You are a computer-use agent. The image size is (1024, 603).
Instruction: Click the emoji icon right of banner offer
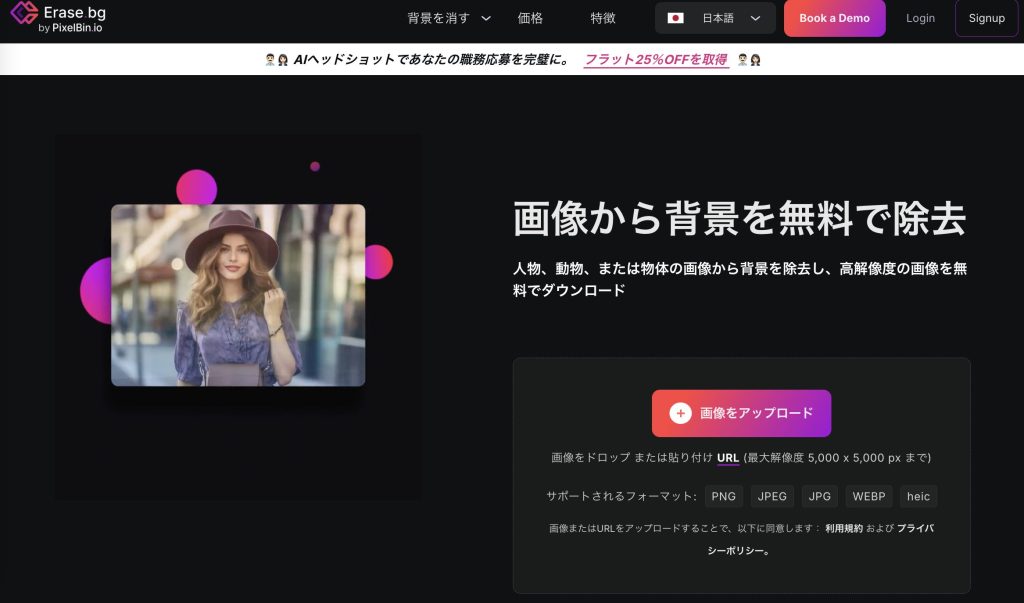[749, 60]
